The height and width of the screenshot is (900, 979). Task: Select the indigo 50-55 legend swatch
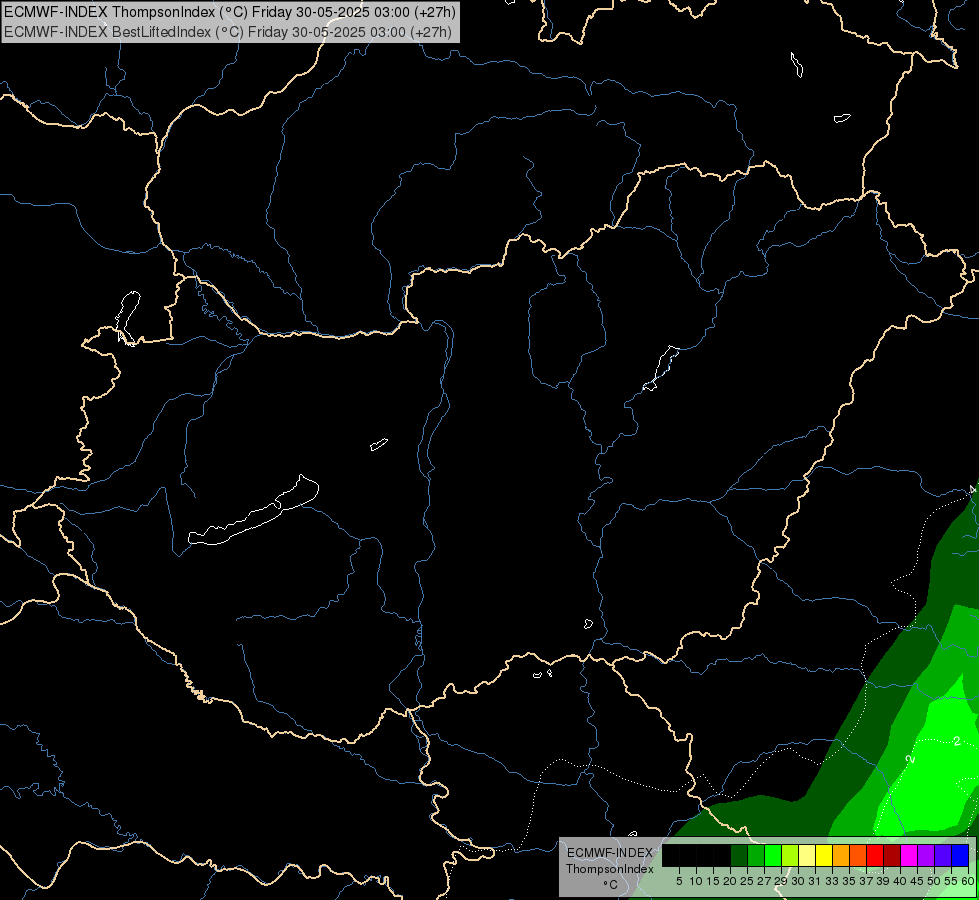[943, 855]
